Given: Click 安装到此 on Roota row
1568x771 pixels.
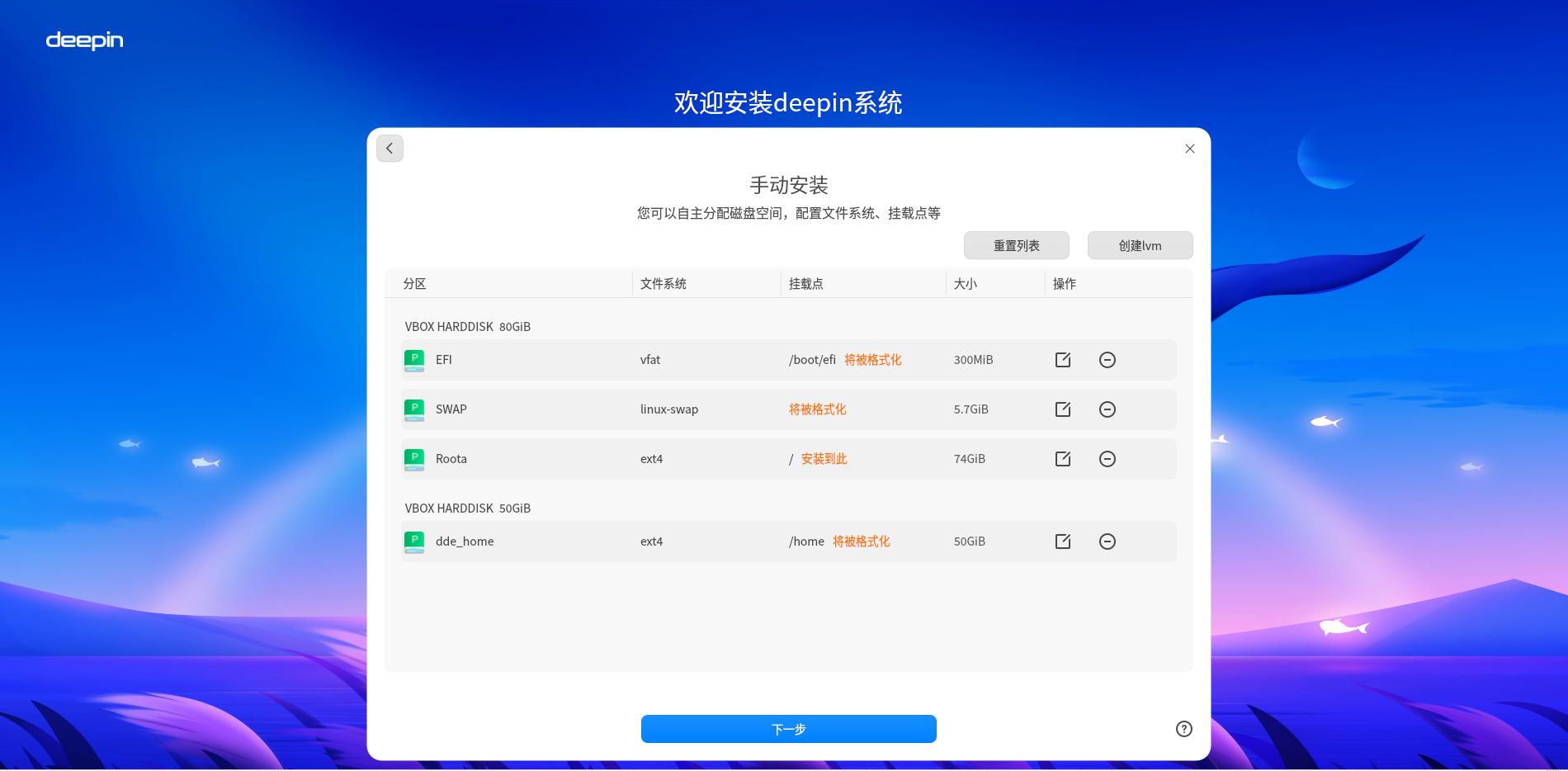Looking at the screenshot, I should 824,459.
